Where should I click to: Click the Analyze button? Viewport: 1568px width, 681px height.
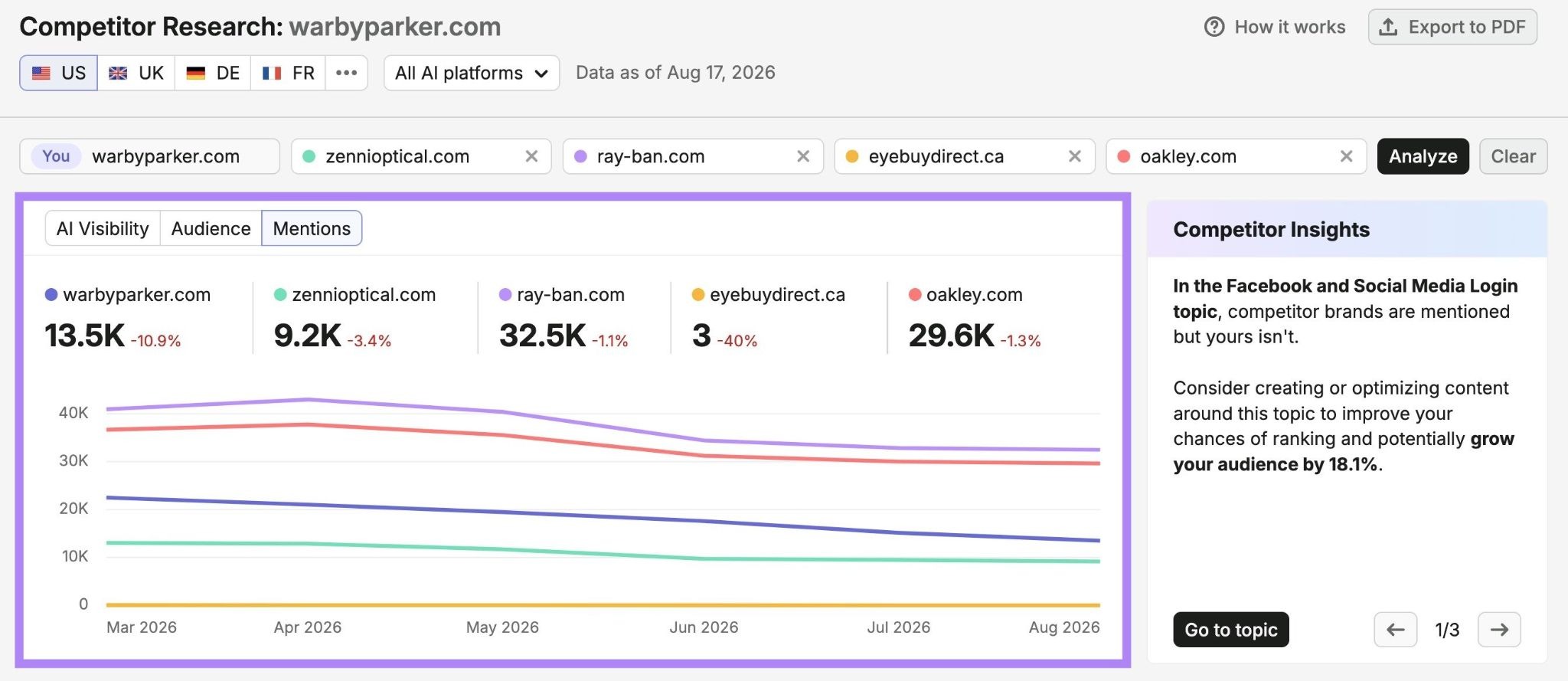(x=1423, y=156)
